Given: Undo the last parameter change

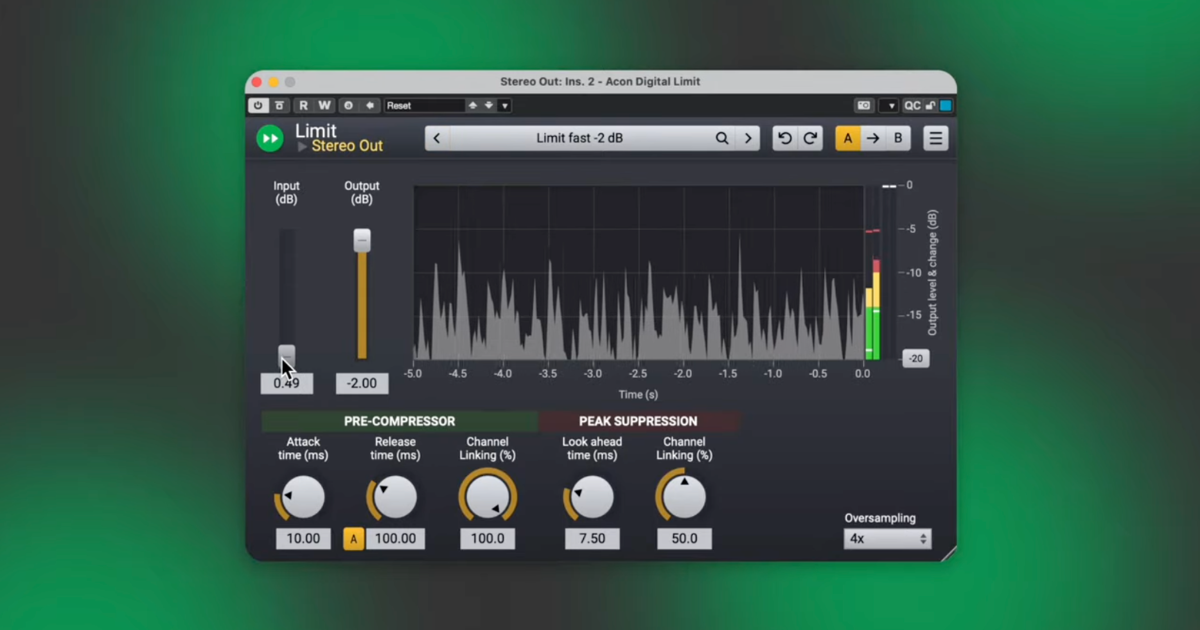Looking at the screenshot, I should tap(785, 138).
